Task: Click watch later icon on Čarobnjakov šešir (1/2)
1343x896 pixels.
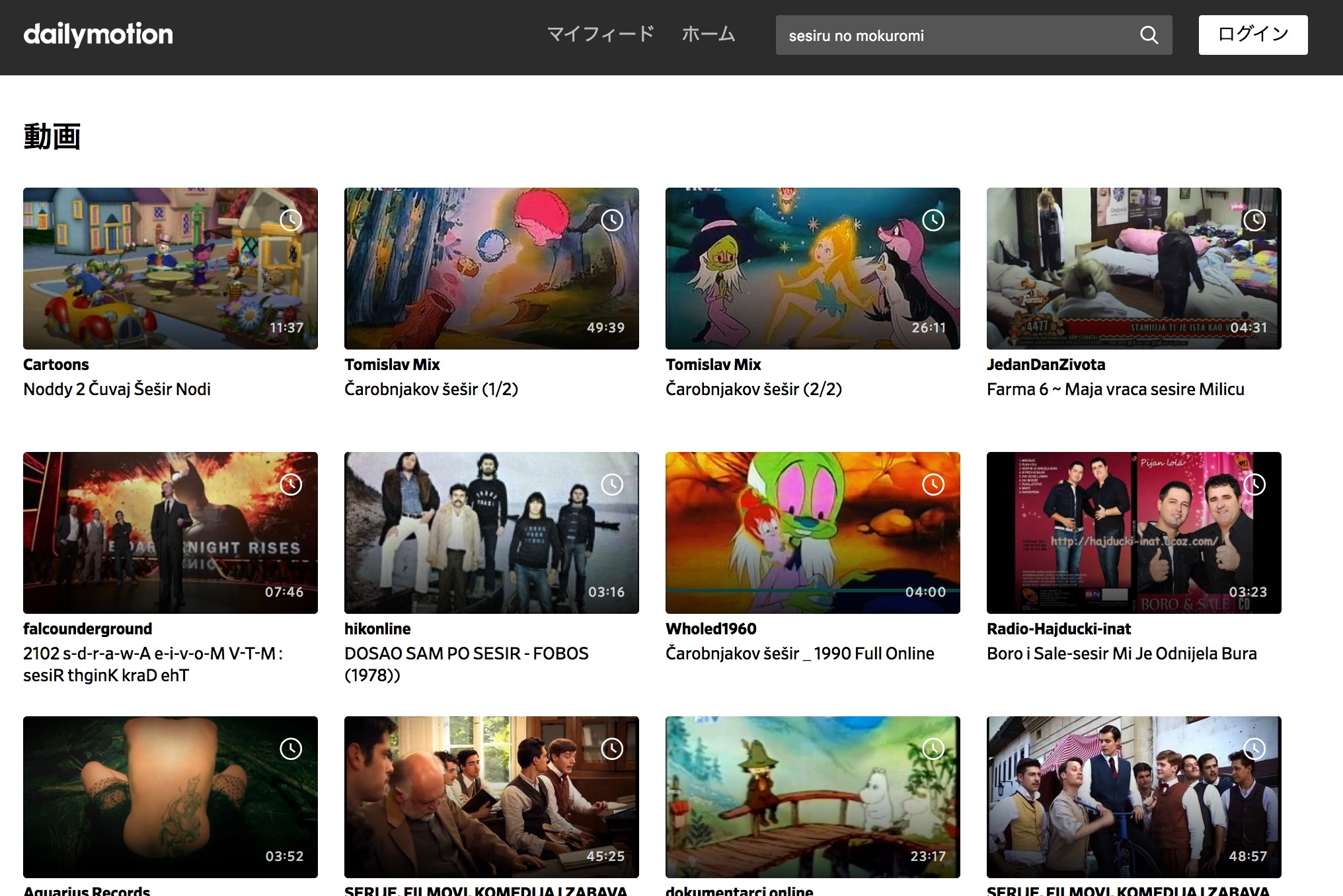Action: click(612, 220)
